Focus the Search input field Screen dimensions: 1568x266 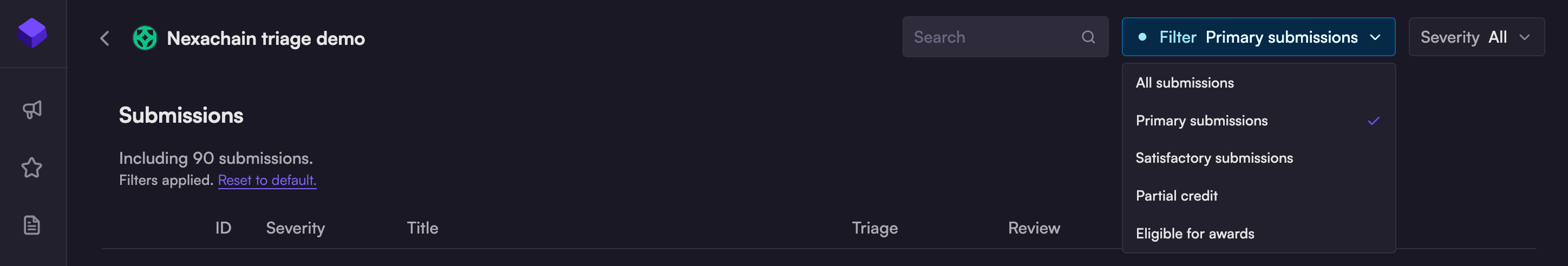992,37
